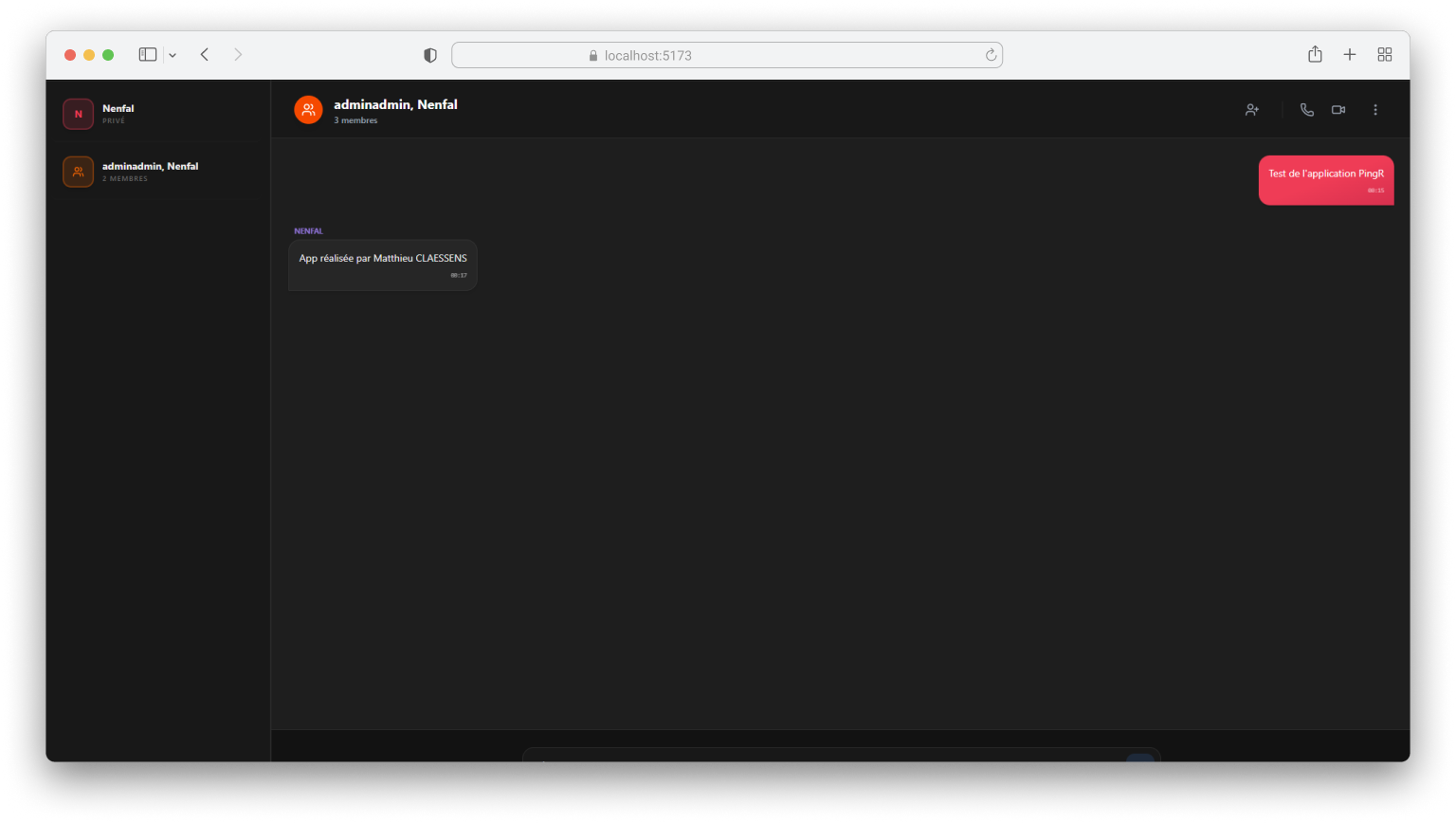Click the "App réalisée par Matthieu CLAESSENS" message
This screenshot has height=823, width=1456.
pyautogui.click(x=383, y=259)
